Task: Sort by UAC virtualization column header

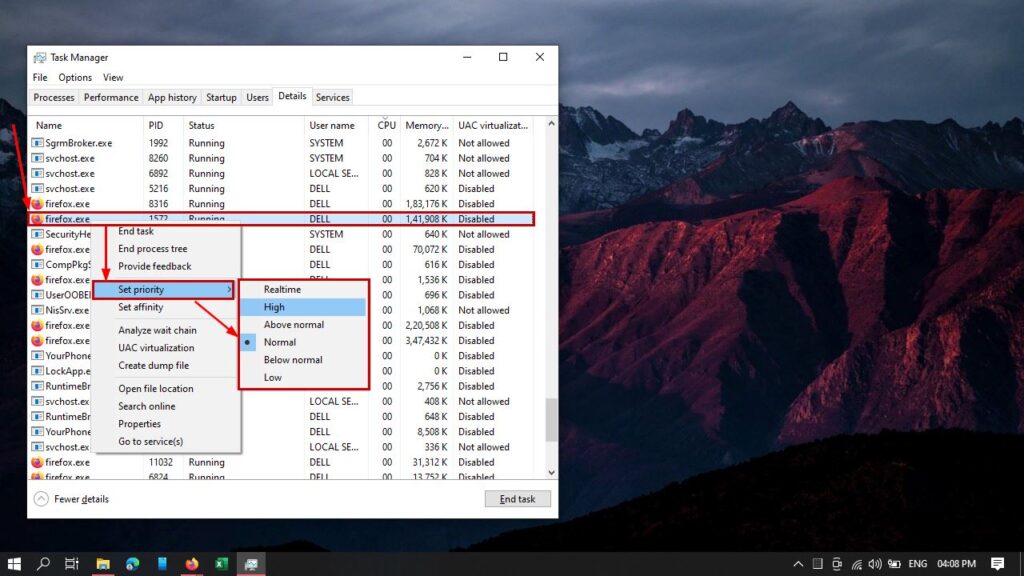Action: click(493, 125)
